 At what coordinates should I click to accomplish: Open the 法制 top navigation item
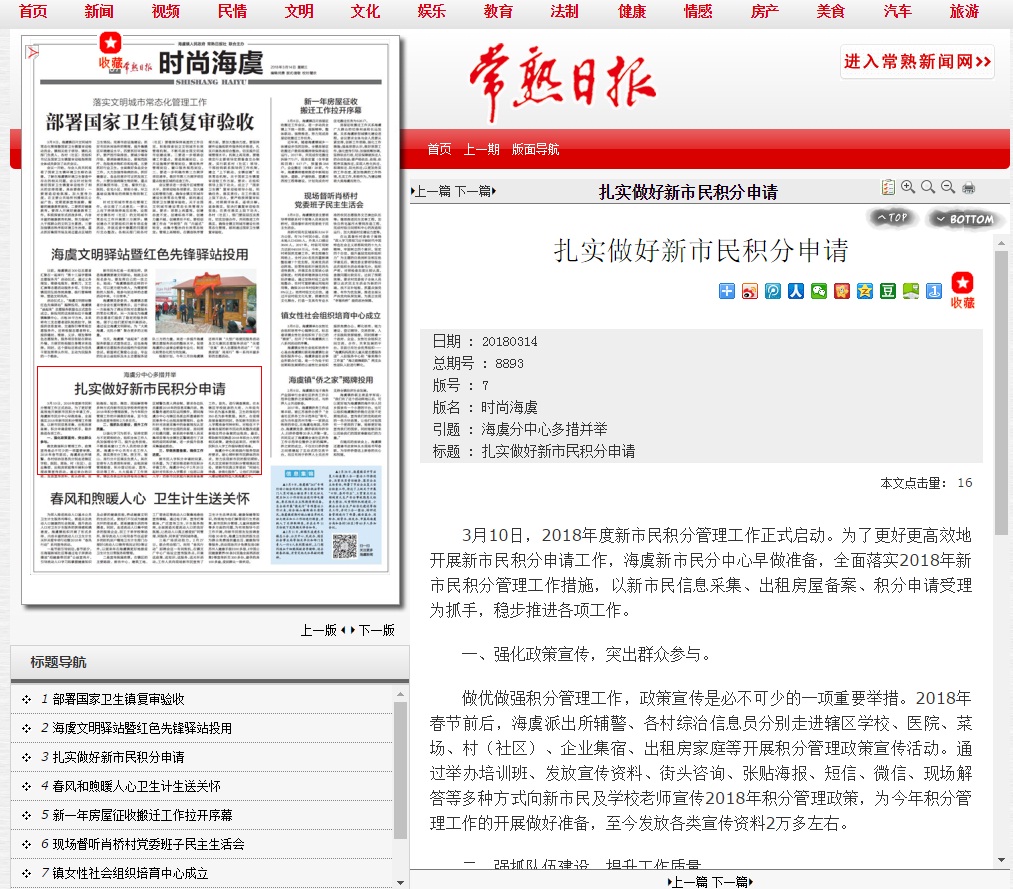point(565,11)
